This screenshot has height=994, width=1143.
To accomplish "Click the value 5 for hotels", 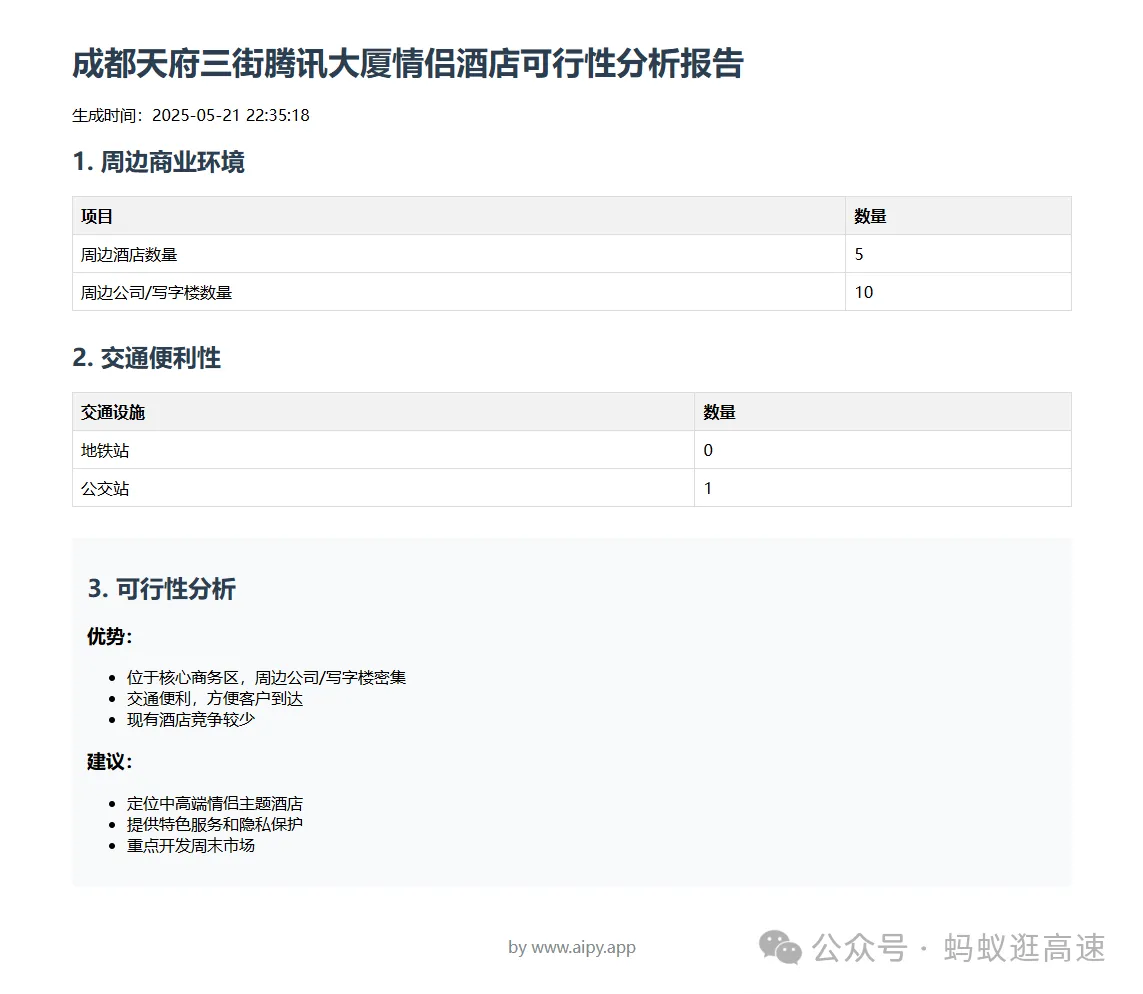I will pos(859,254).
